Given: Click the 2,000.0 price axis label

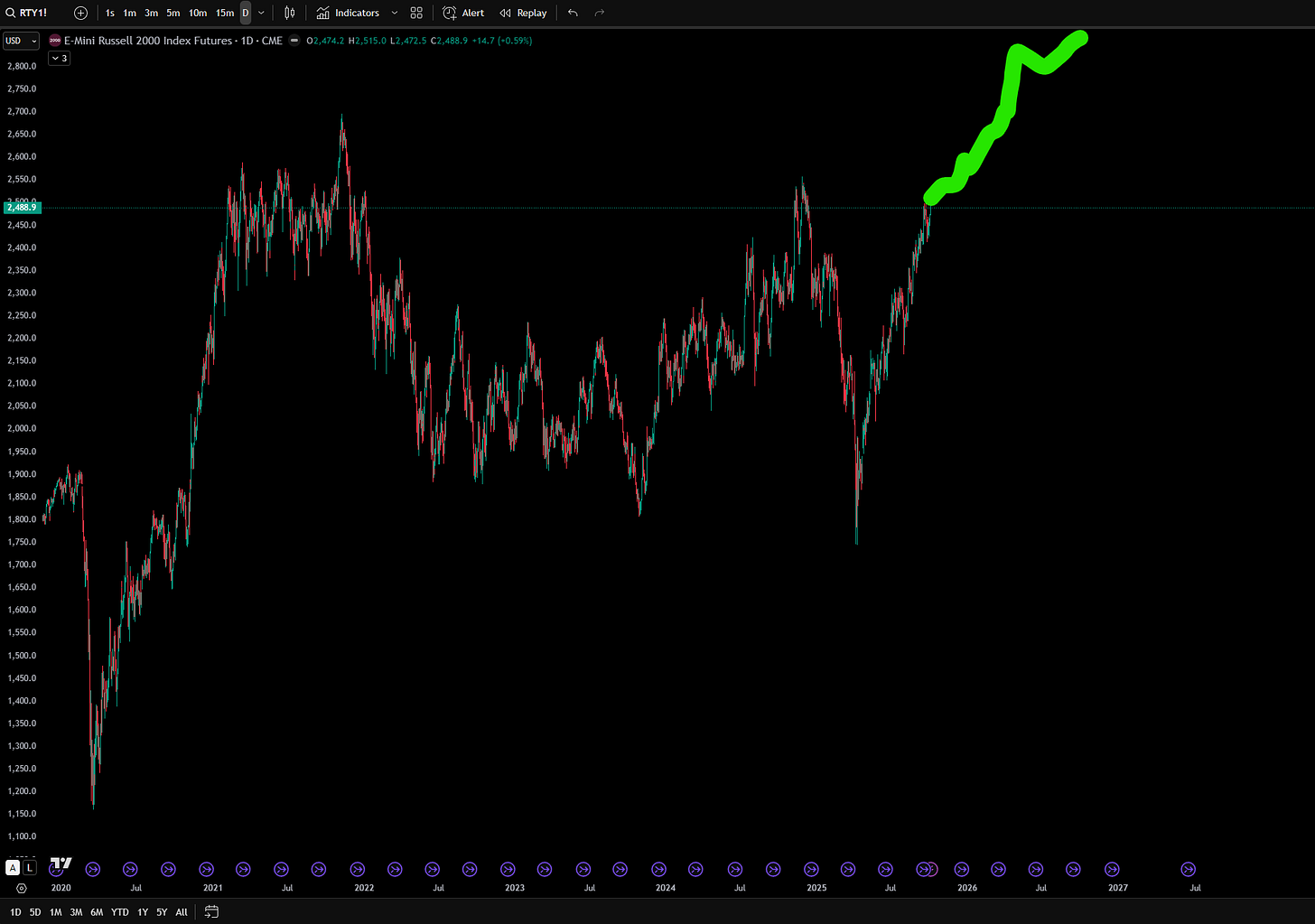Looking at the screenshot, I should [x=22, y=428].
